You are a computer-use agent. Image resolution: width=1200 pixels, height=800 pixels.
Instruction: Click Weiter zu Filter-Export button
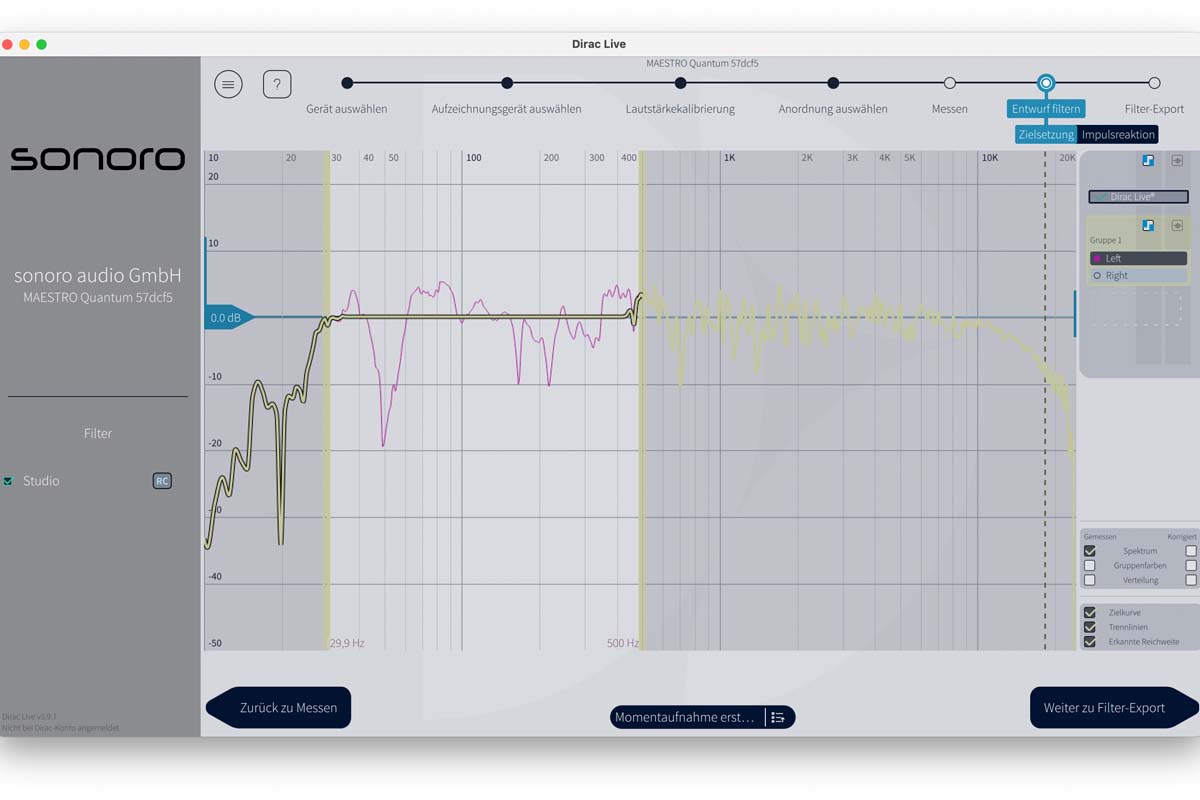coord(1105,707)
